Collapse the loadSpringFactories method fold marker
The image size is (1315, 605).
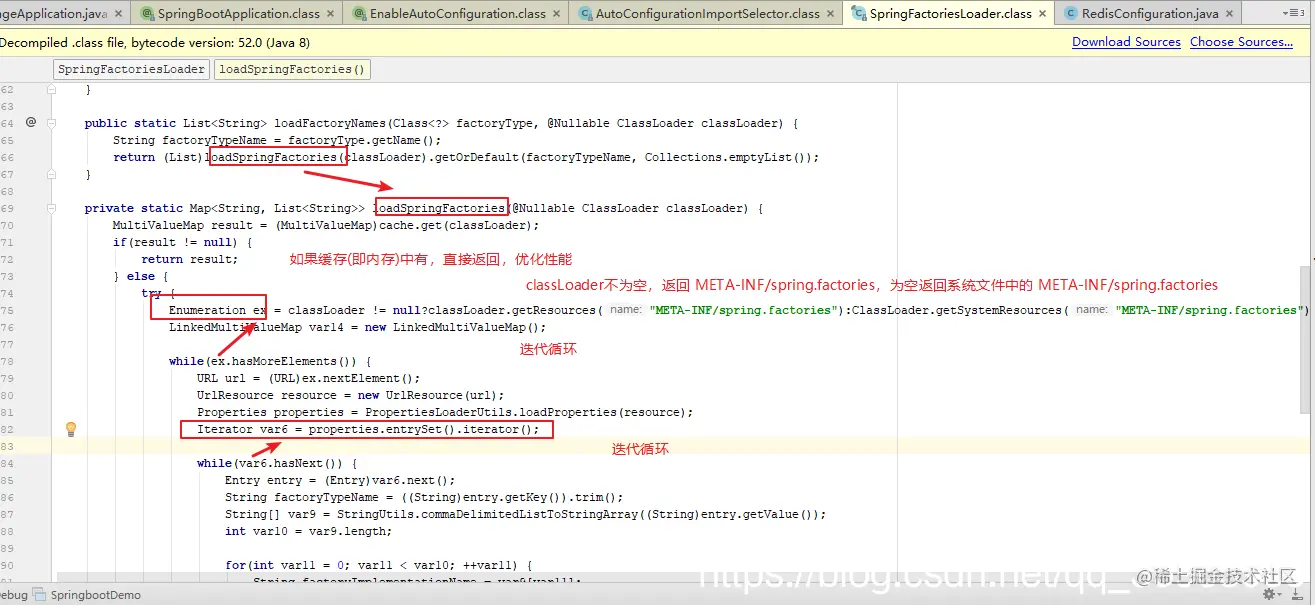click(x=53, y=208)
